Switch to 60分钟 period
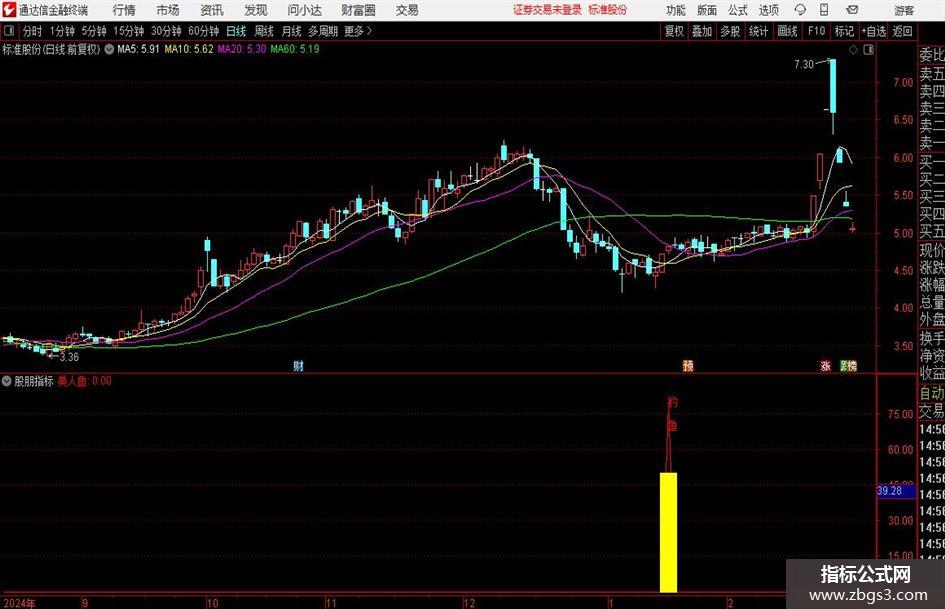Screen dimensions: 945x609 pos(204,31)
